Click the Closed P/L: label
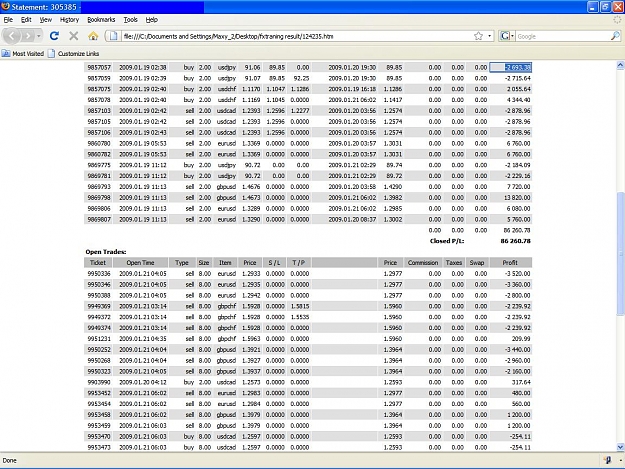625x469 pixels. click(x=447, y=241)
